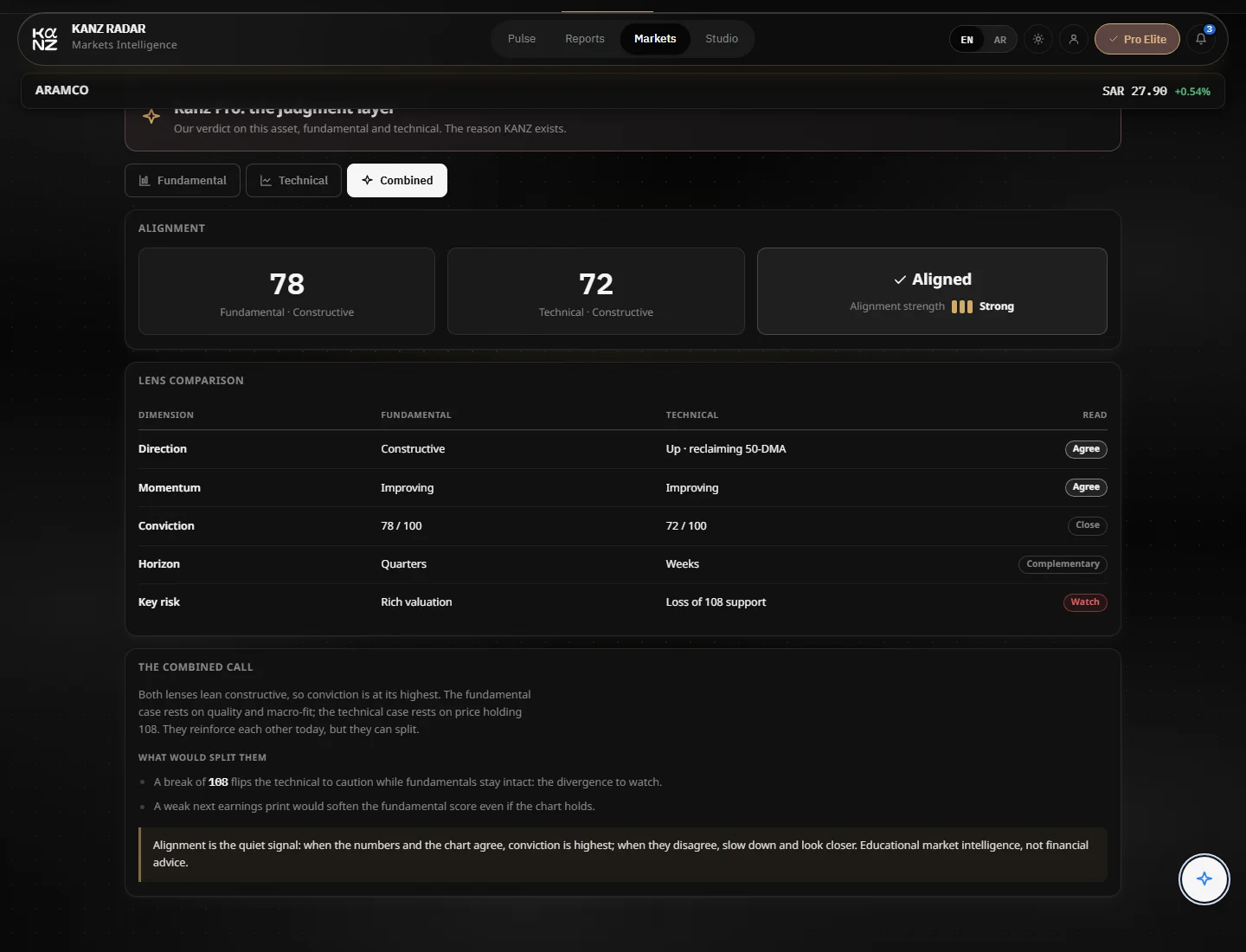Click the Conviction dimension label
Viewport: 1246px width, 952px height.
(166, 526)
